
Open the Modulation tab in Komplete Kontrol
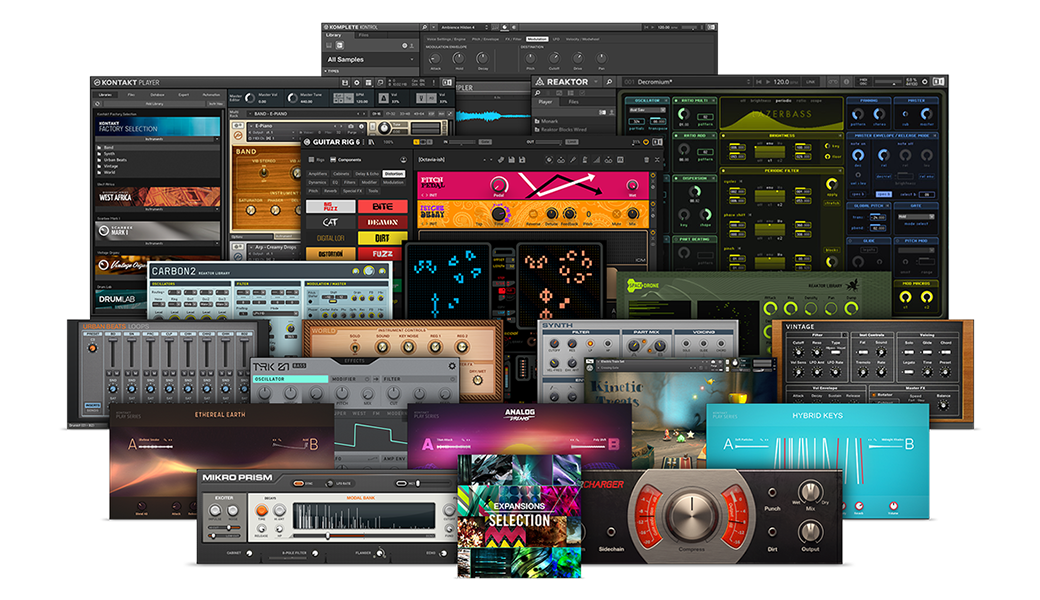click(x=537, y=39)
